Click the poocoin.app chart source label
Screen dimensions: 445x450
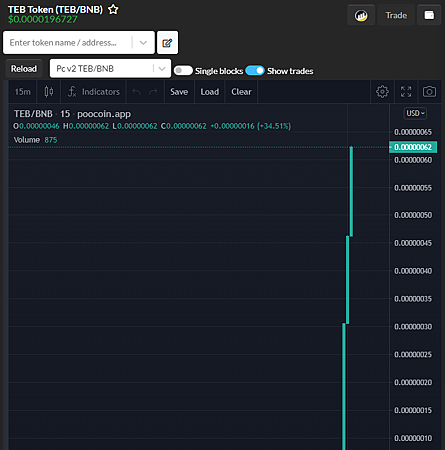pos(104,114)
